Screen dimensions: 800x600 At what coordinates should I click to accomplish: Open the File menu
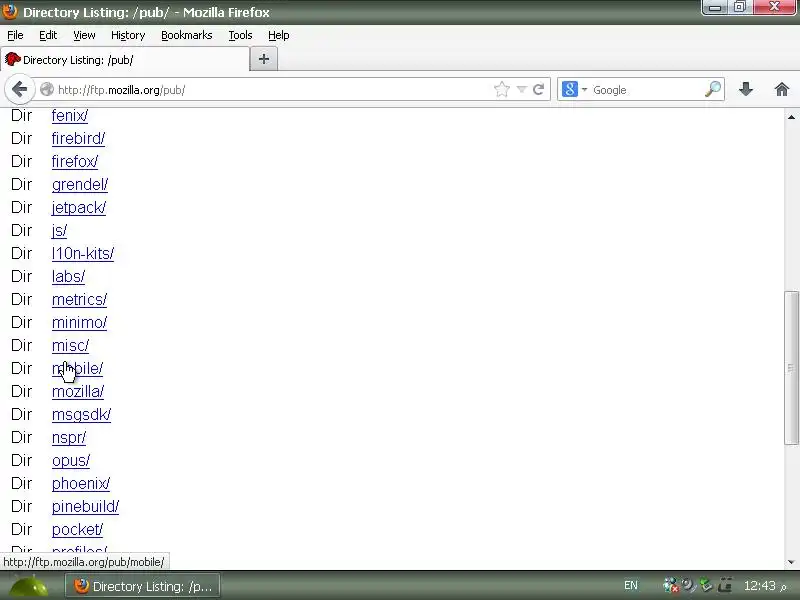coord(15,35)
